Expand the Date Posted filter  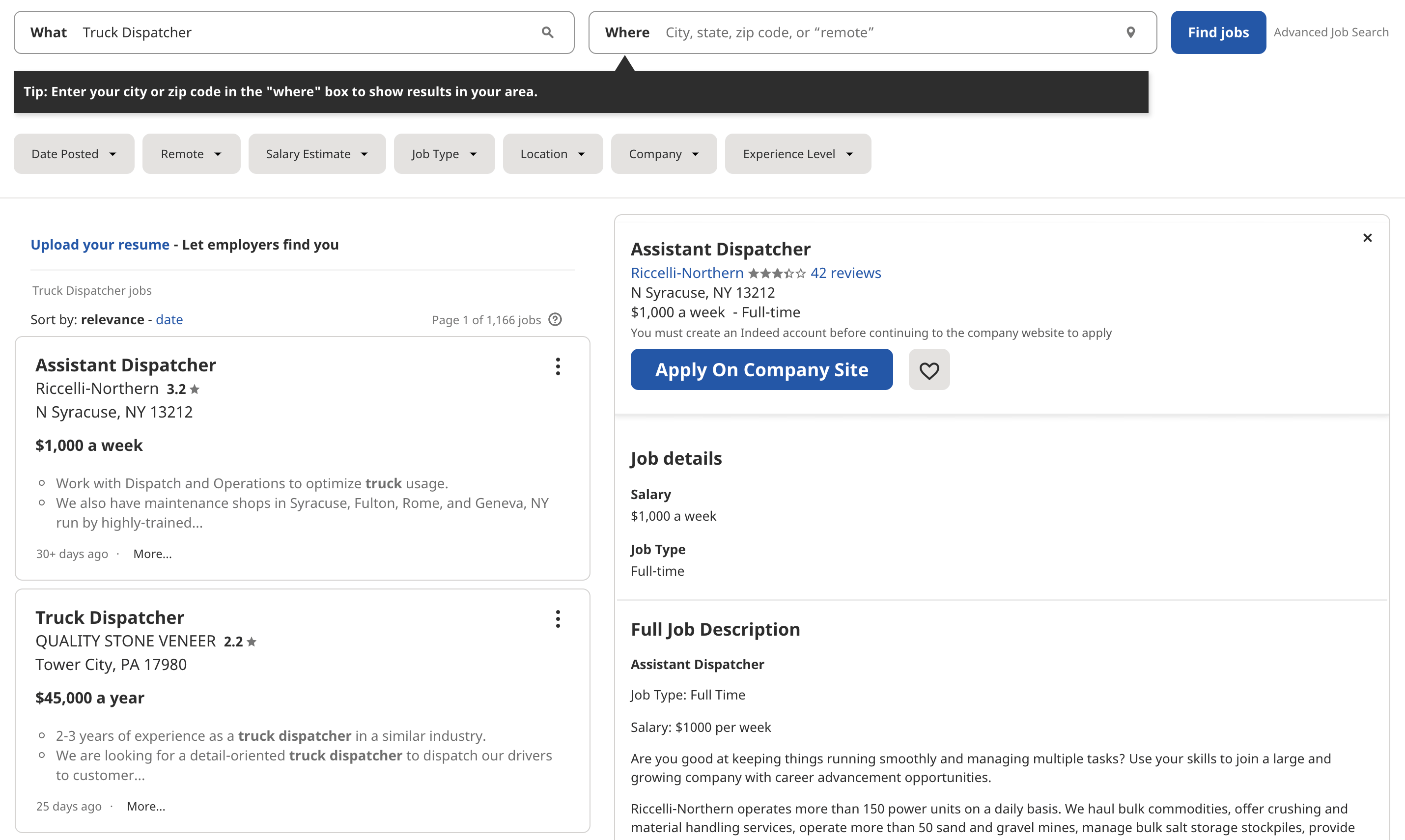pyautogui.click(x=74, y=154)
